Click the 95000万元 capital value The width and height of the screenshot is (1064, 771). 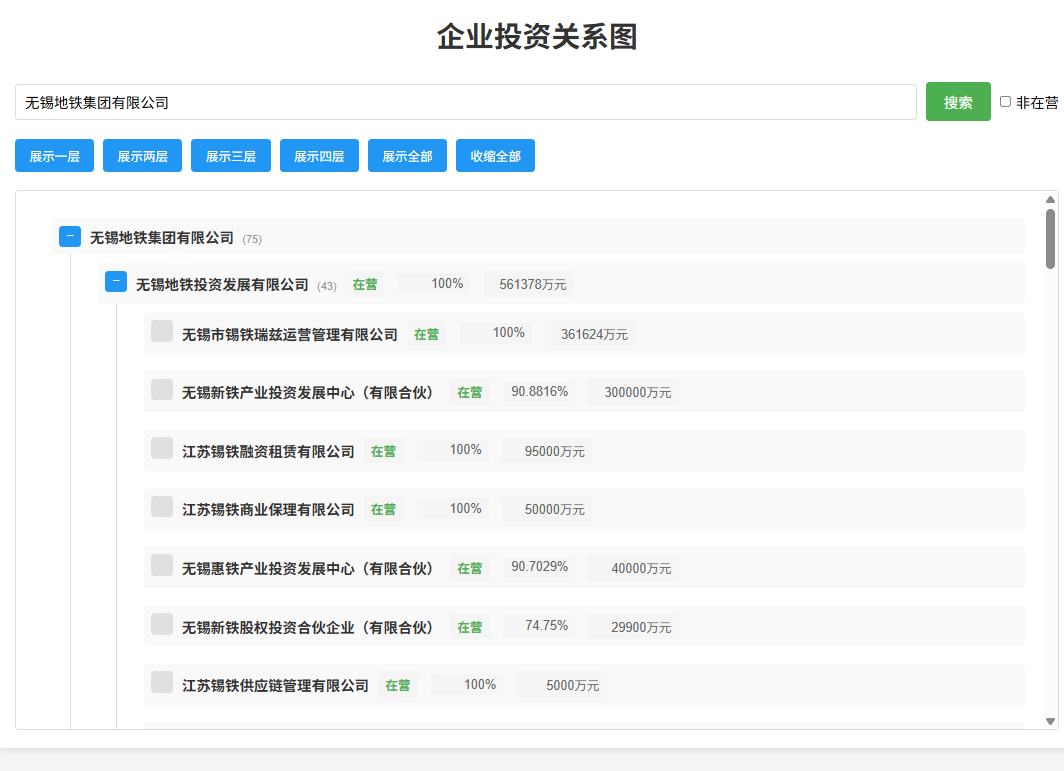pyautogui.click(x=554, y=451)
